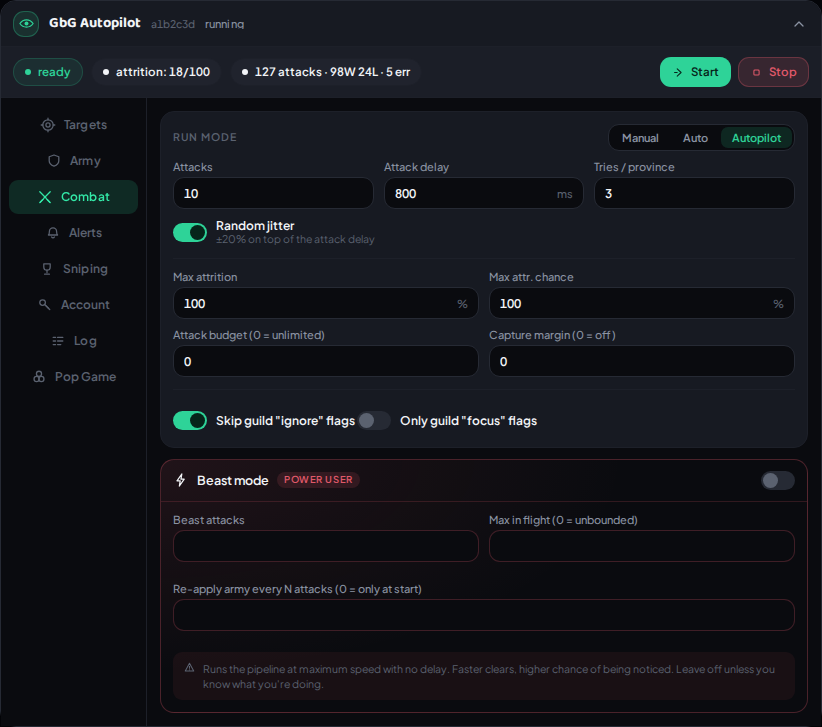Viewport: 822px width, 727px height.
Task: Click the Tries / province field
Action: (x=694, y=193)
